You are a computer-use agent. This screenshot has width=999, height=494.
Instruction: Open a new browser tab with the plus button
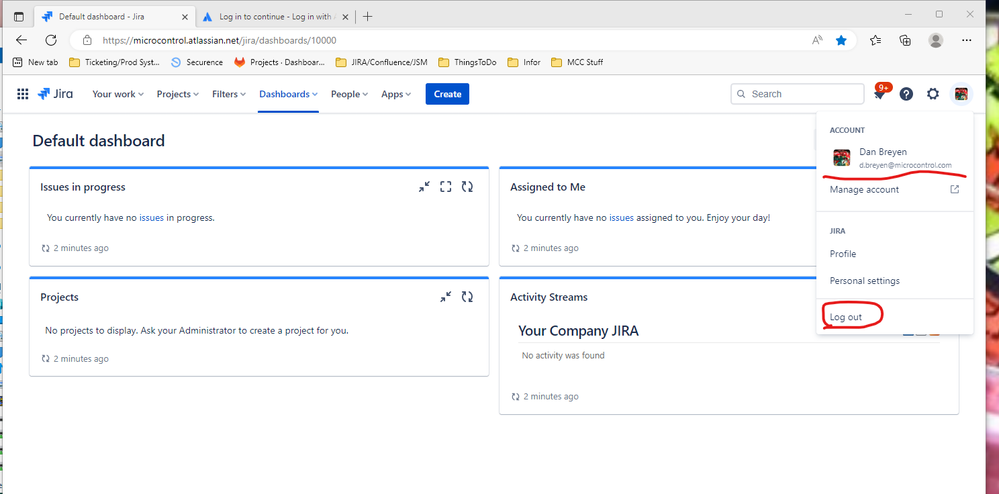(367, 17)
